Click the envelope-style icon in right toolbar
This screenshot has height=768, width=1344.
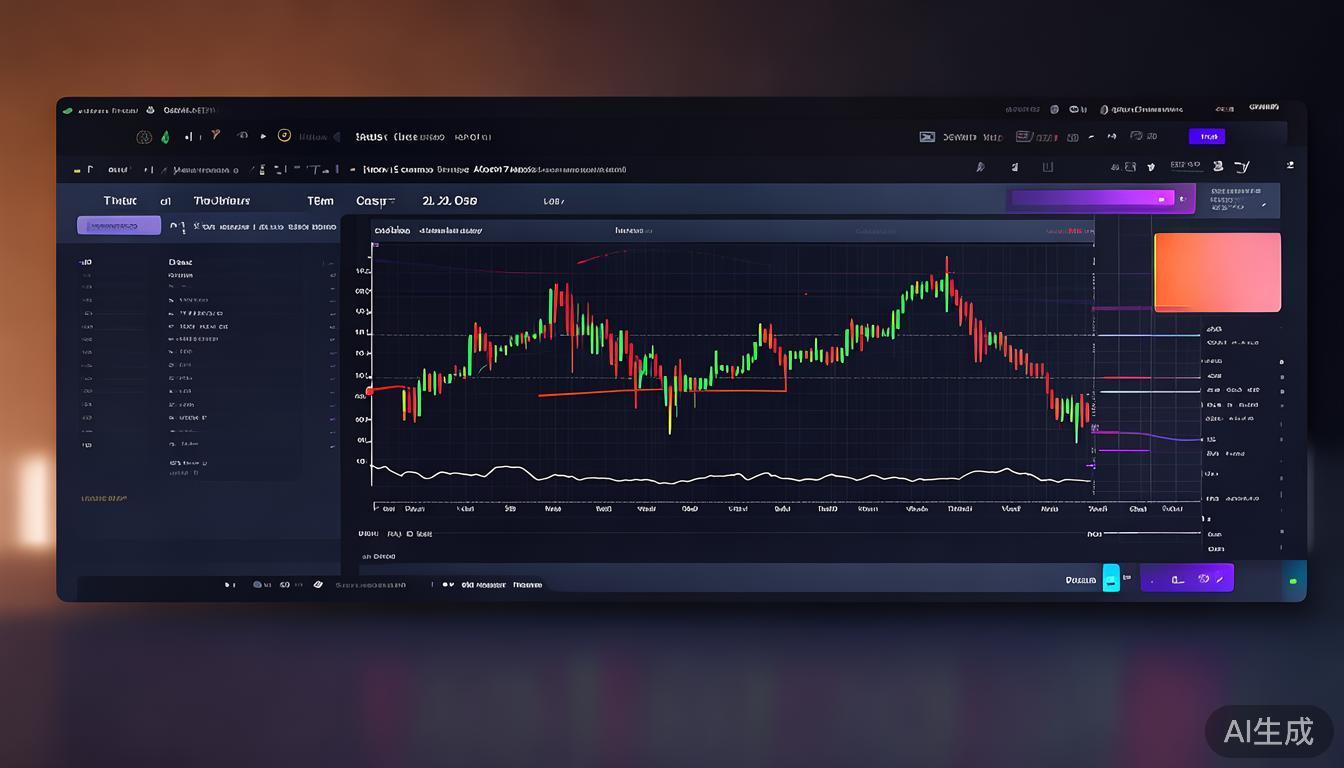pos(927,137)
